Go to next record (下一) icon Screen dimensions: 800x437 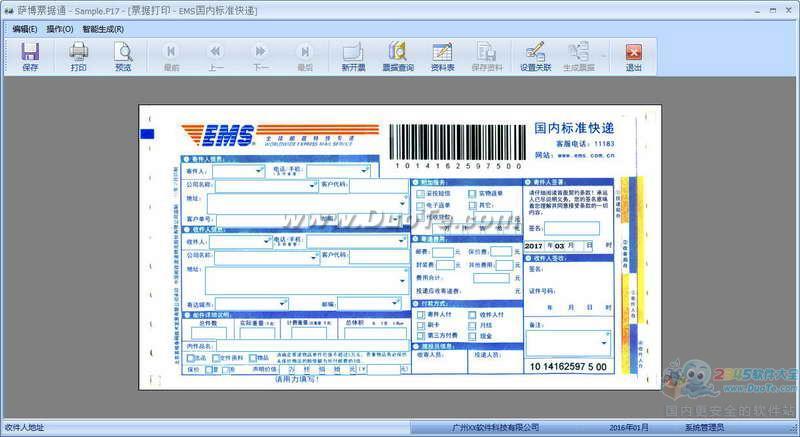pos(260,53)
